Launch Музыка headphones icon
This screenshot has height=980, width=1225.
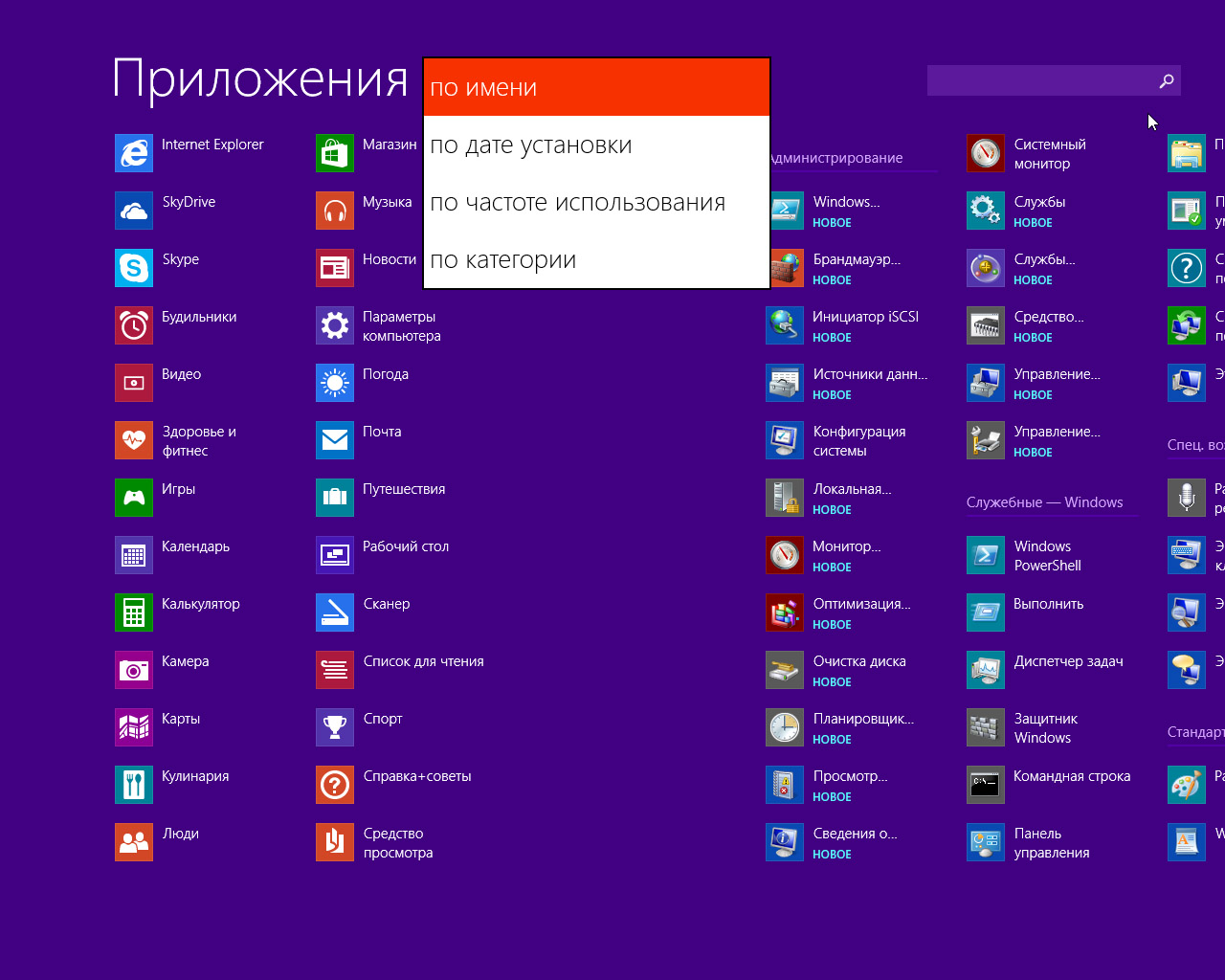click(x=335, y=211)
